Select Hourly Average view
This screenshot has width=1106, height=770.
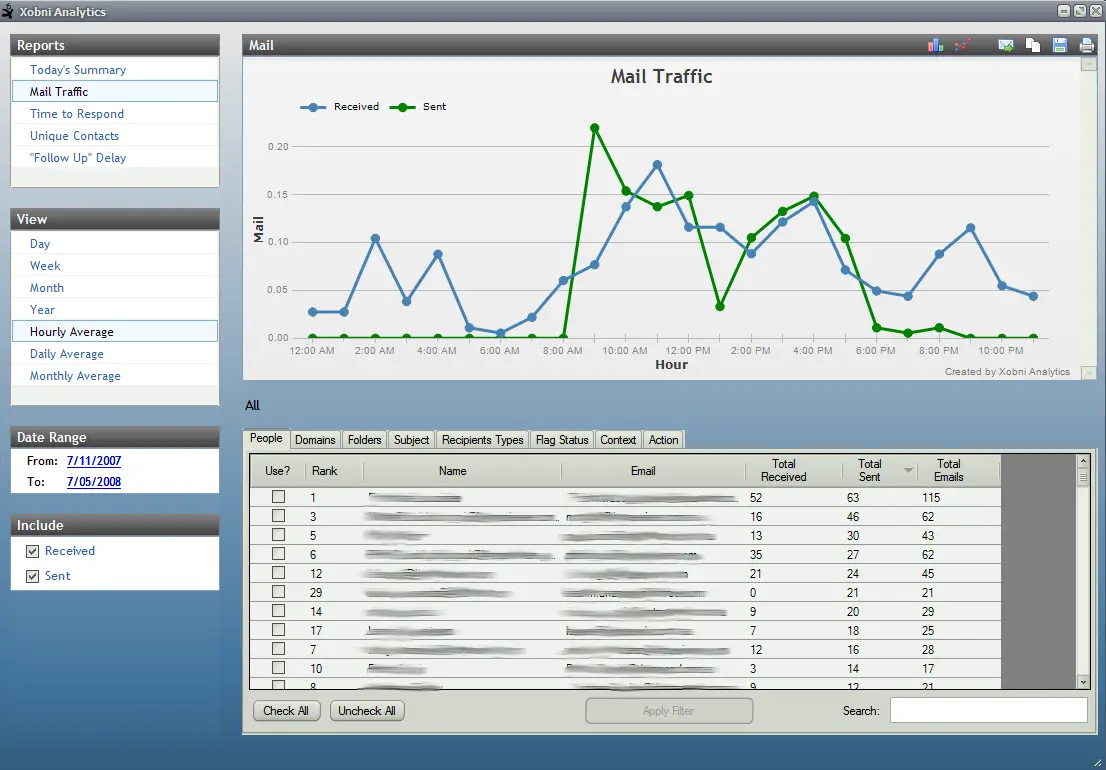pyautogui.click(x=114, y=331)
